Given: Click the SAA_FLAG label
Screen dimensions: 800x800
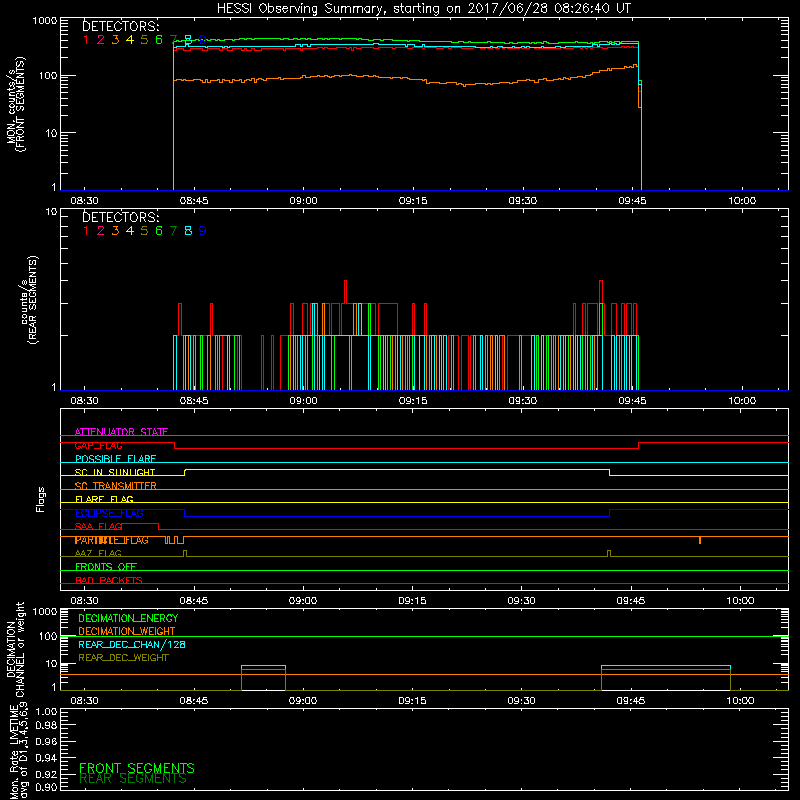Looking at the screenshot, I should click(98, 526).
